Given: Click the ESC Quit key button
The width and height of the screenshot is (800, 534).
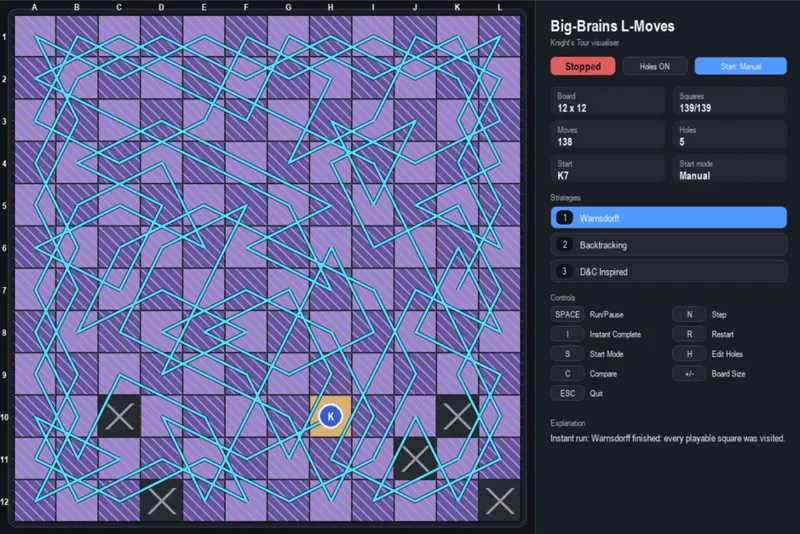Looking at the screenshot, I should pyautogui.click(x=567, y=393).
